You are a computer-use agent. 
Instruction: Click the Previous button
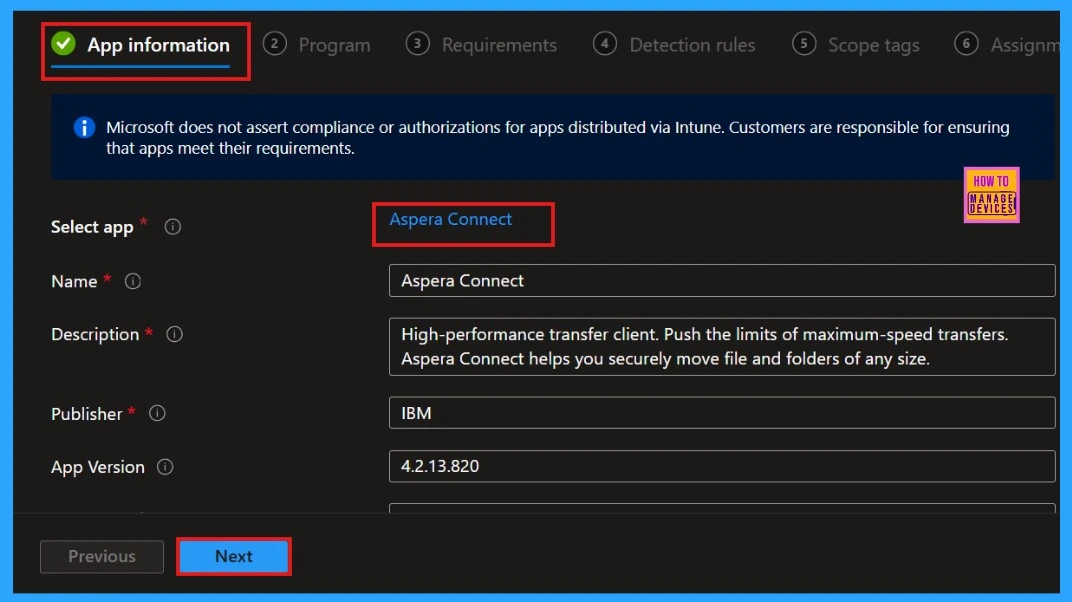(x=102, y=556)
